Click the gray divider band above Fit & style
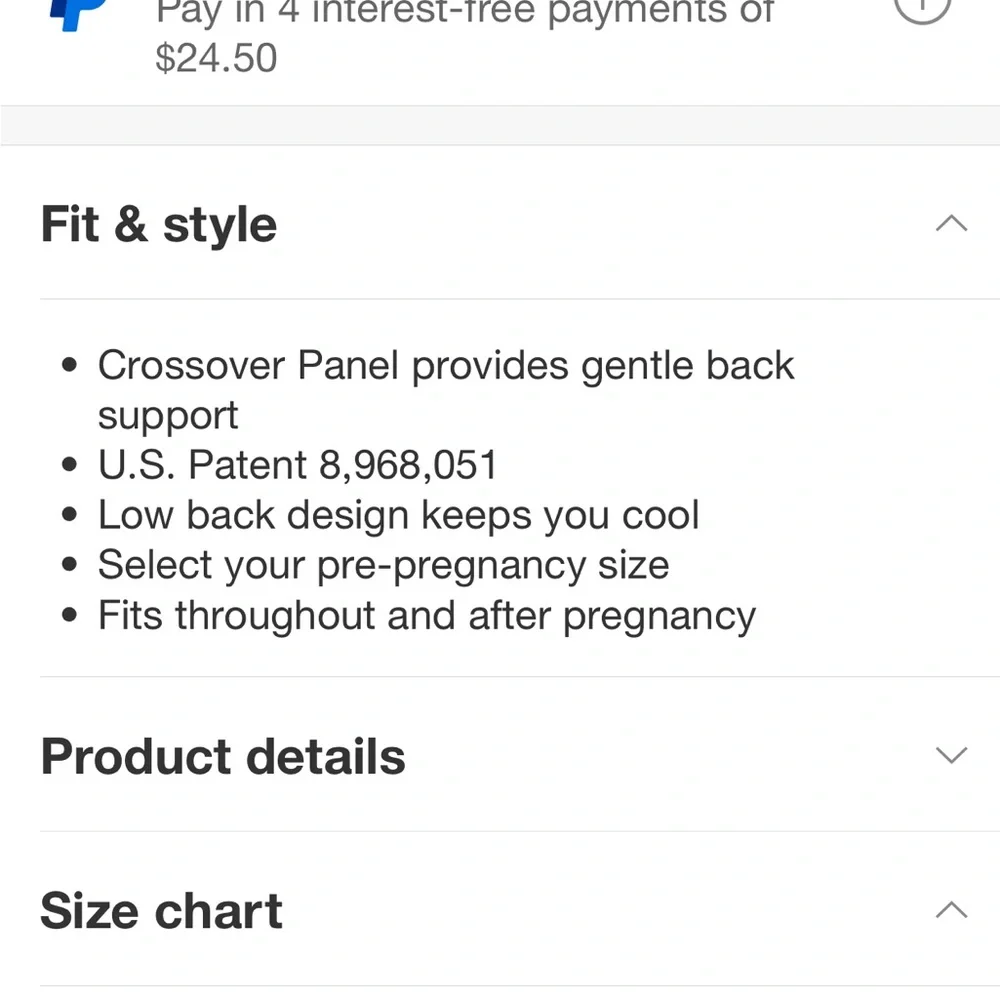Viewport: 1000px width, 1000px height. [x=500, y=126]
